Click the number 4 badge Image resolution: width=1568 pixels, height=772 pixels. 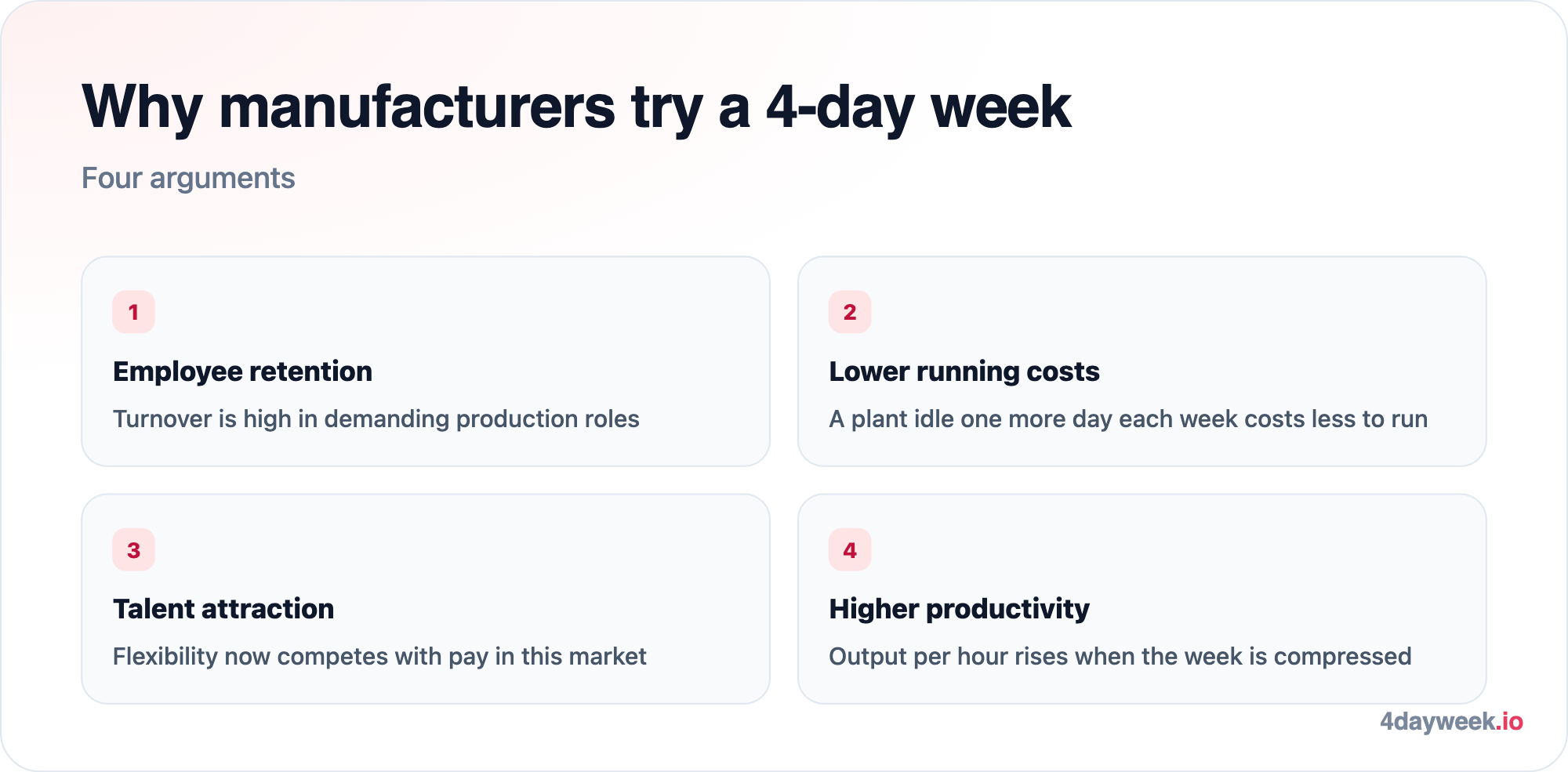tap(850, 550)
